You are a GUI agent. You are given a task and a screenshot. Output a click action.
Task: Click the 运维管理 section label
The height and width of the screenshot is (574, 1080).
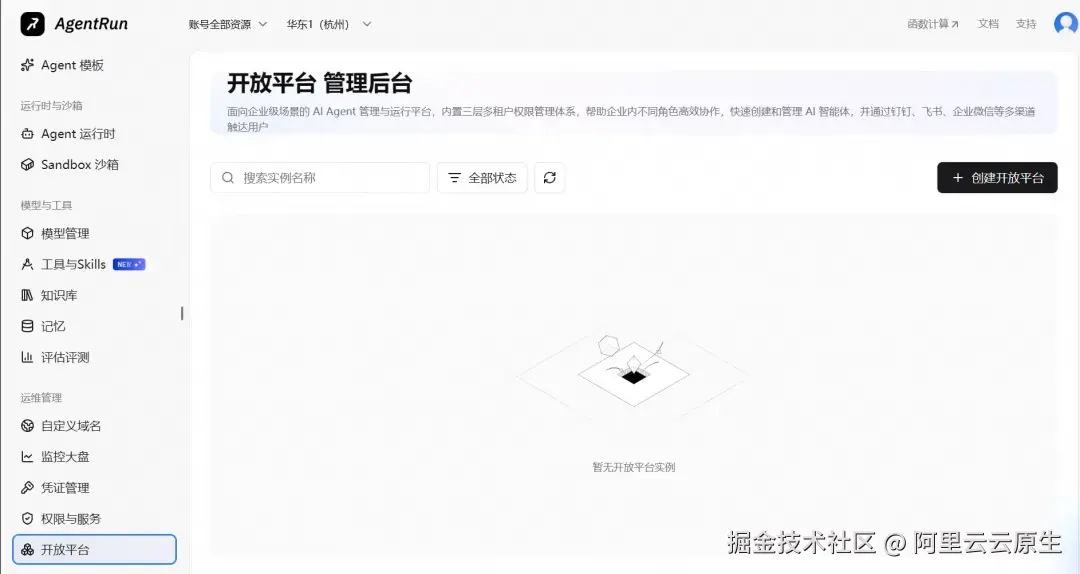[x=41, y=398]
